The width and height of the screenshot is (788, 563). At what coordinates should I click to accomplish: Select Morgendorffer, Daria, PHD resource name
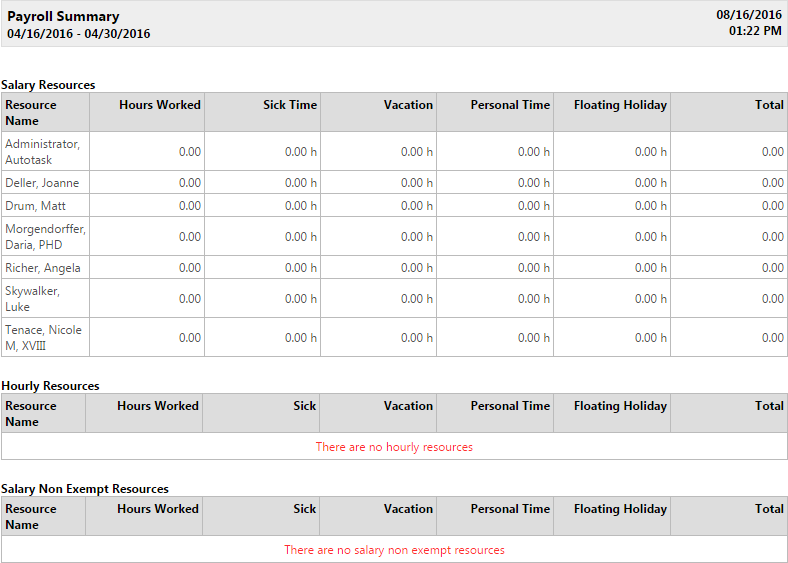(45, 237)
